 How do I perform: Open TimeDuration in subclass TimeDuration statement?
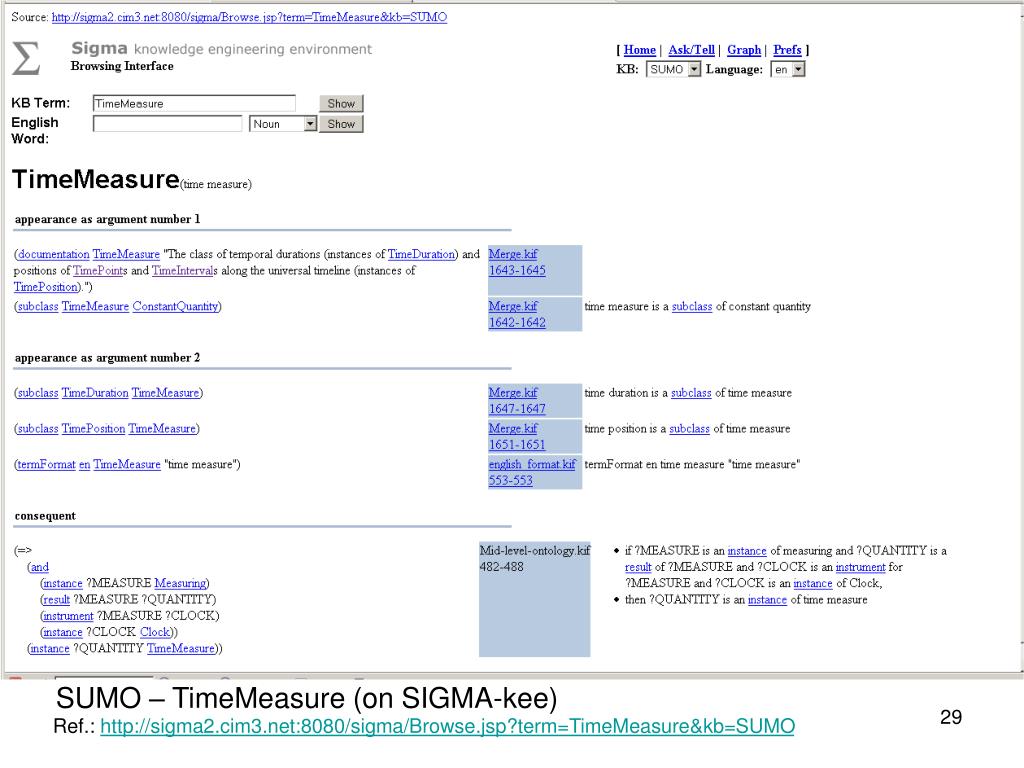click(x=95, y=392)
